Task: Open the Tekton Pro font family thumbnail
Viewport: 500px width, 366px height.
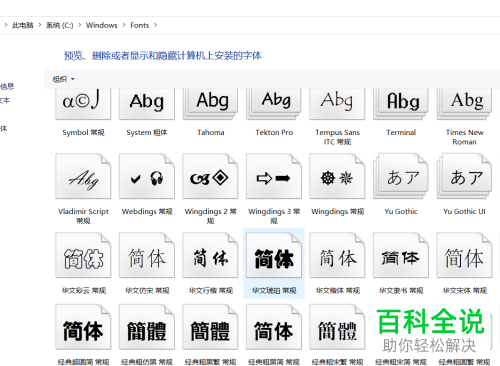Action: click(x=274, y=104)
